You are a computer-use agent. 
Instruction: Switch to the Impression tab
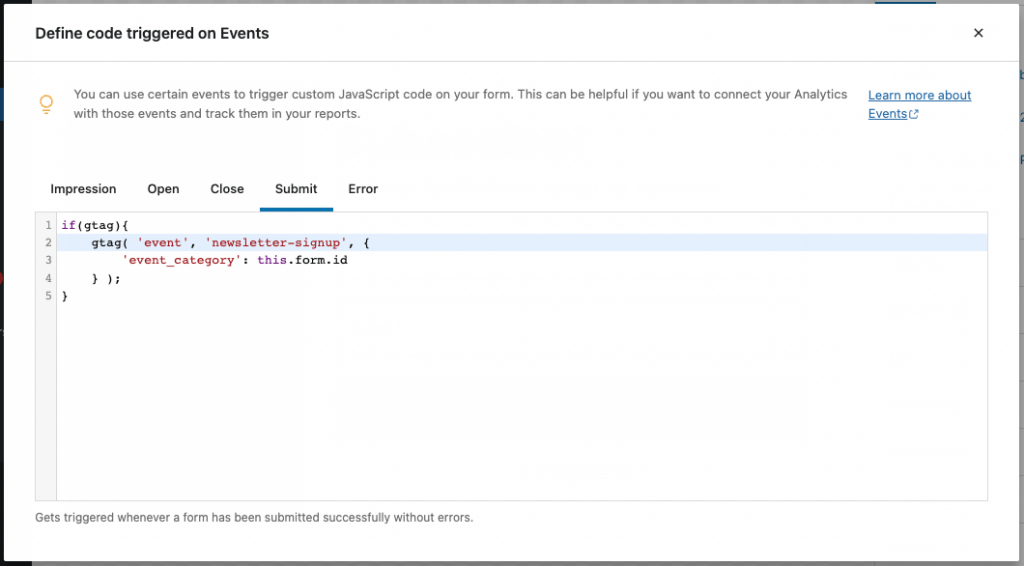click(x=83, y=189)
